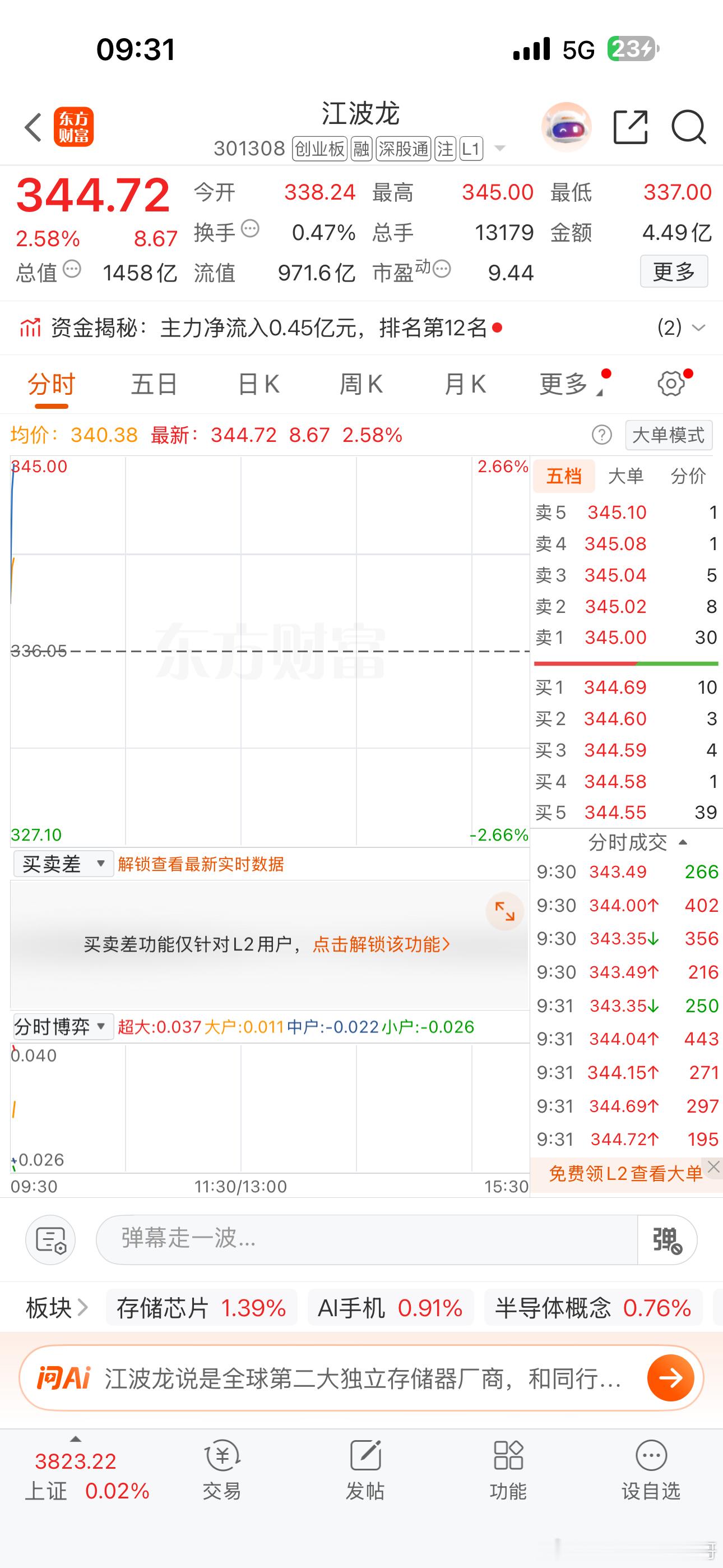The height and width of the screenshot is (1568, 723).
Task: Tap the 注 tag
Action: point(446,149)
